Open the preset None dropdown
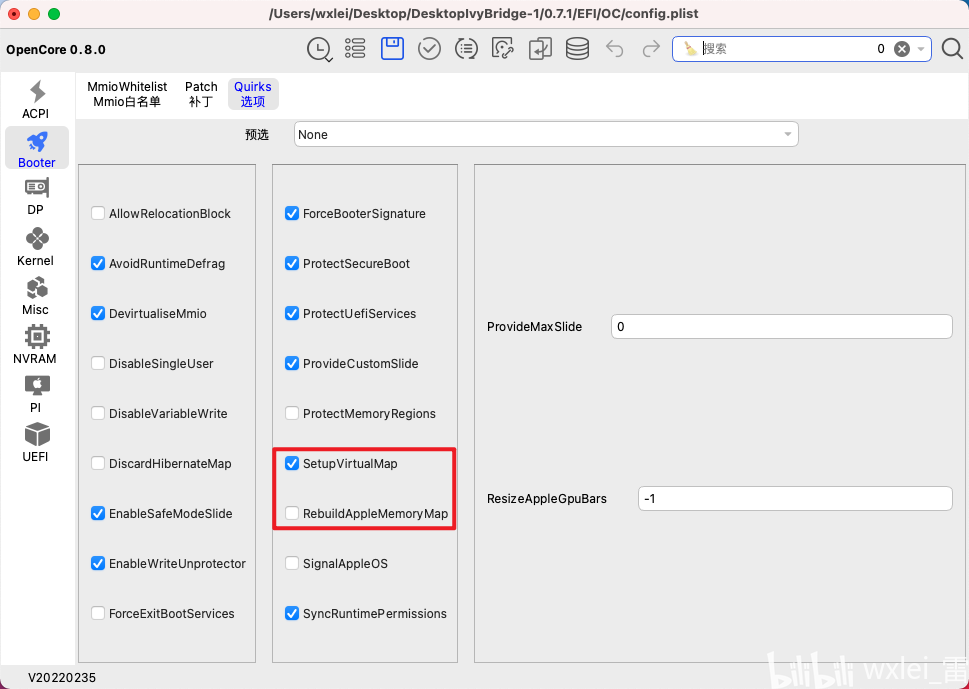This screenshot has width=969, height=689. [x=546, y=135]
